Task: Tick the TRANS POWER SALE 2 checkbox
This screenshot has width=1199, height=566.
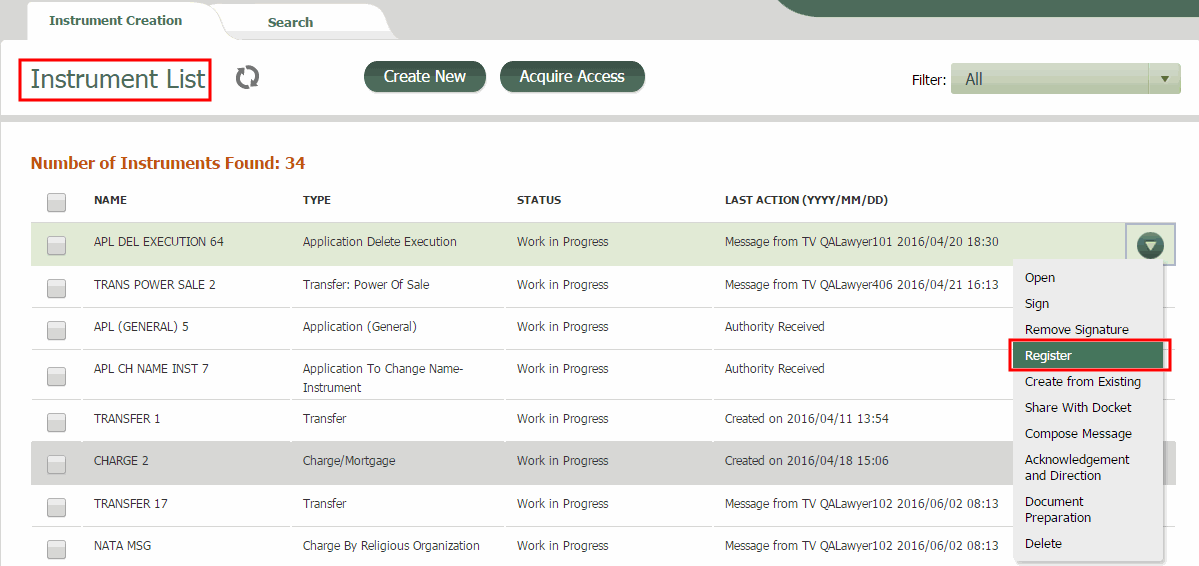Action: (x=57, y=287)
